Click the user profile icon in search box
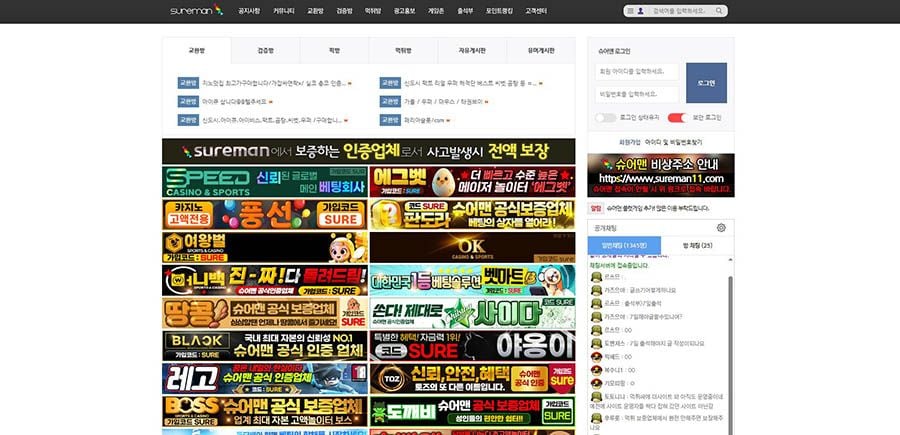Viewport: 900px width, 435px height. [641, 11]
